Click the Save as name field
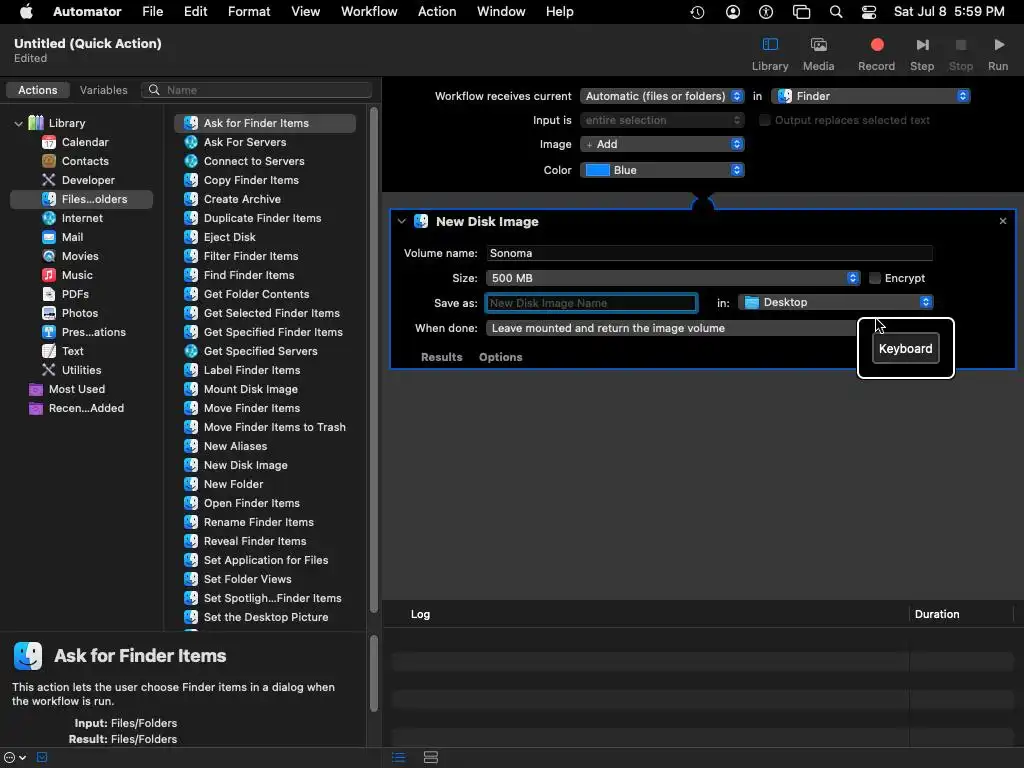Viewport: 1024px width, 768px height. click(x=591, y=303)
